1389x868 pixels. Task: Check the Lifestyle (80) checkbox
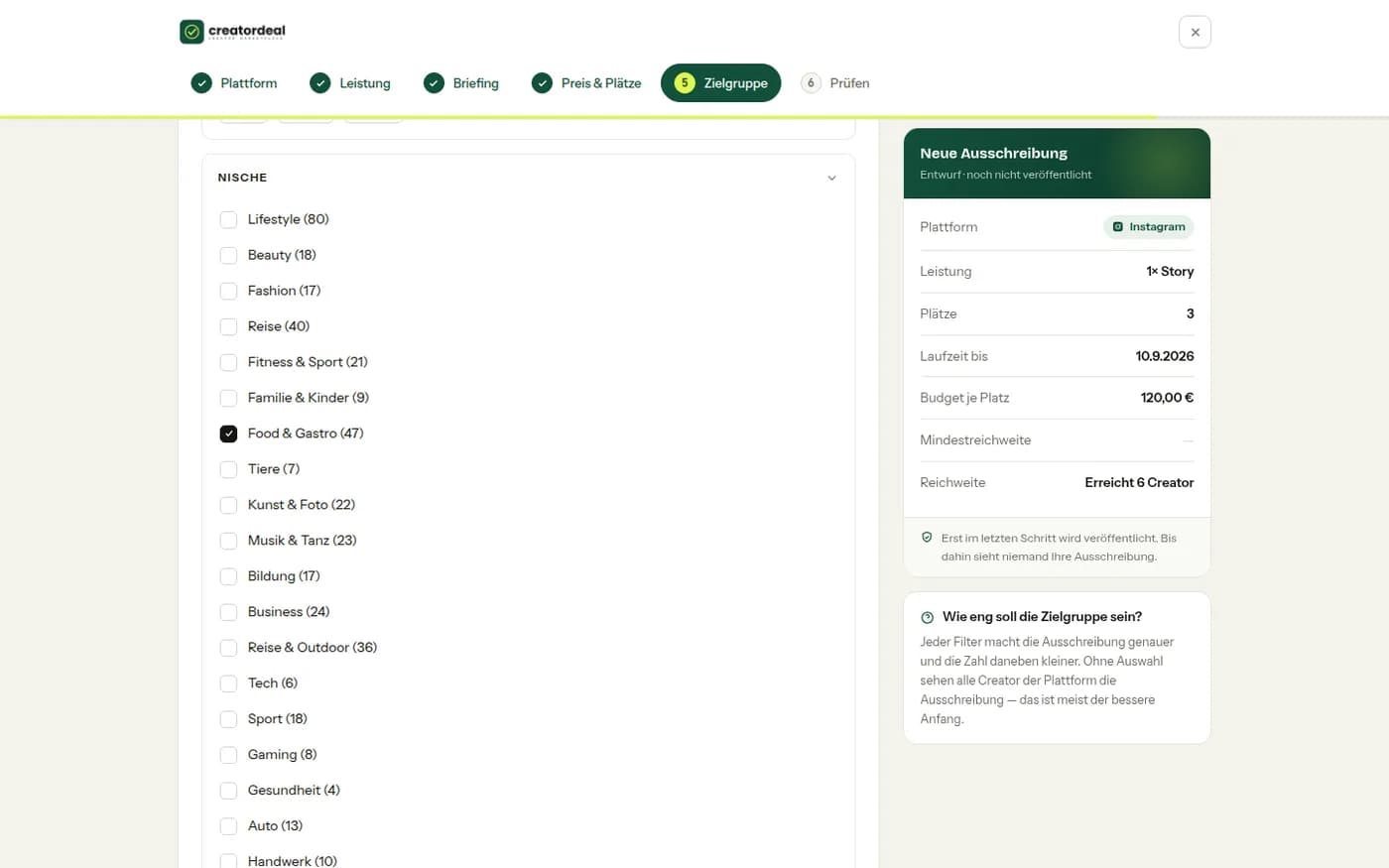pos(228,219)
